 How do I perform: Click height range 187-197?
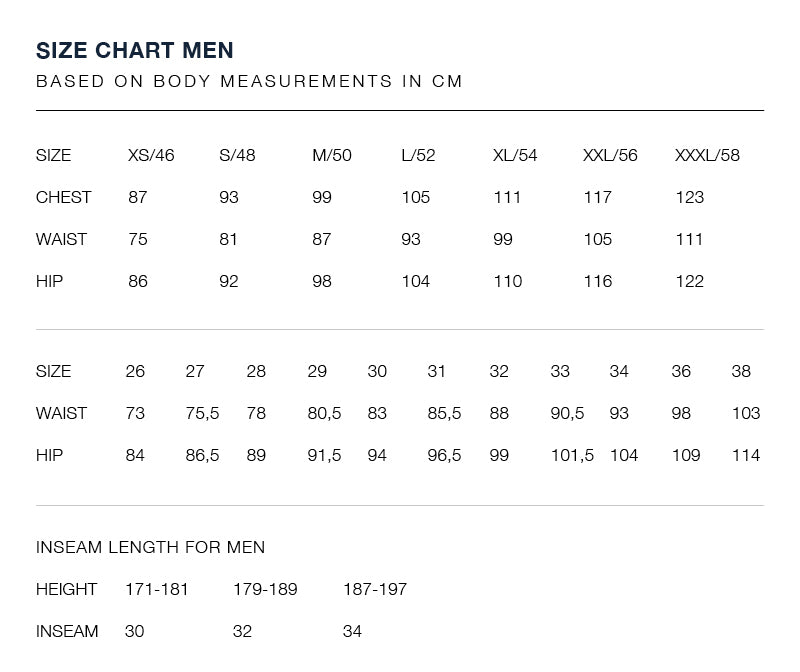(x=375, y=589)
